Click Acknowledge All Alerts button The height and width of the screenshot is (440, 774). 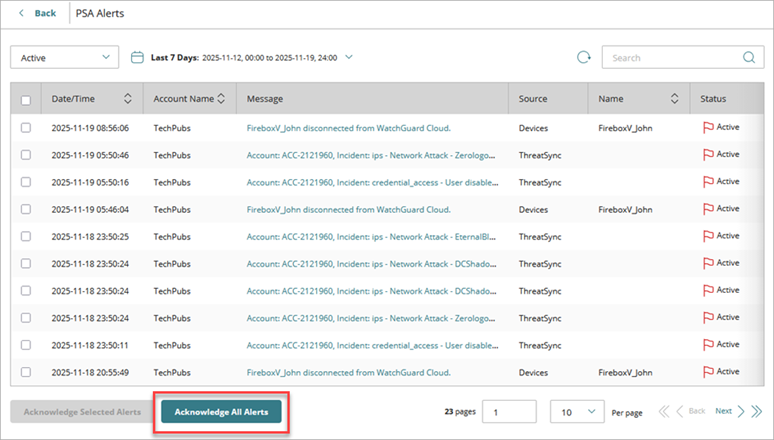(x=221, y=412)
